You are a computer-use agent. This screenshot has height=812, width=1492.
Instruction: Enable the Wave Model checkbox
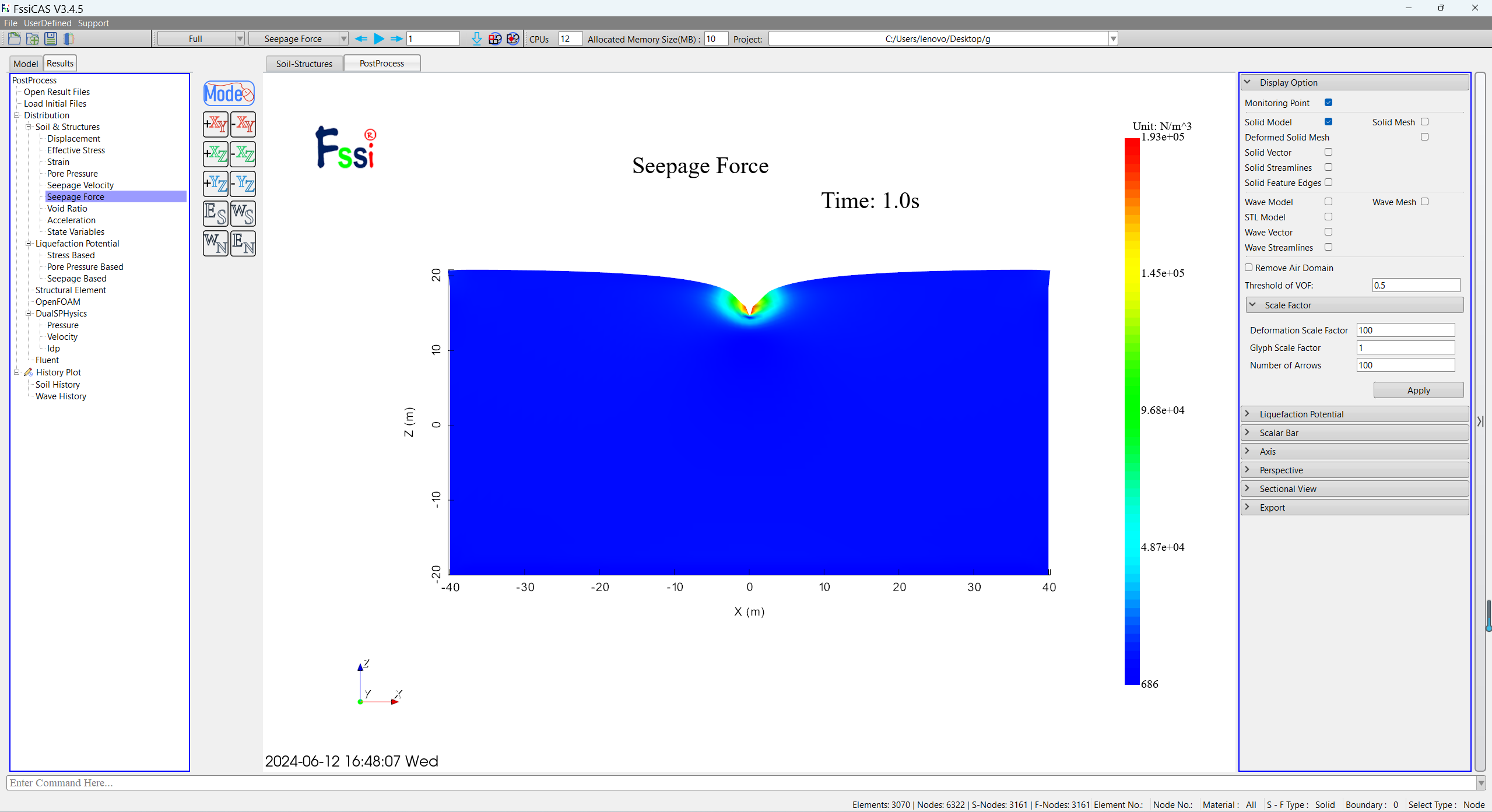pyautogui.click(x=1328, y=202)
